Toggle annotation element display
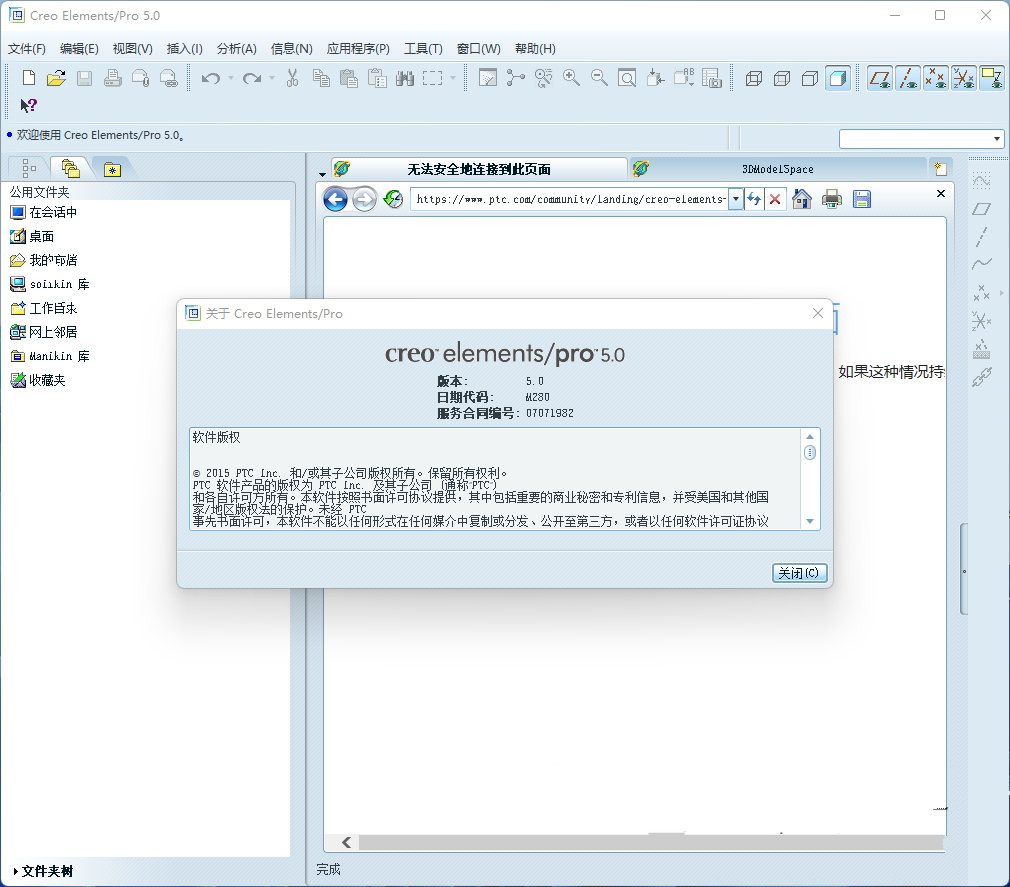The height and width of the screenshot is (887, 1010). point(991,79)
